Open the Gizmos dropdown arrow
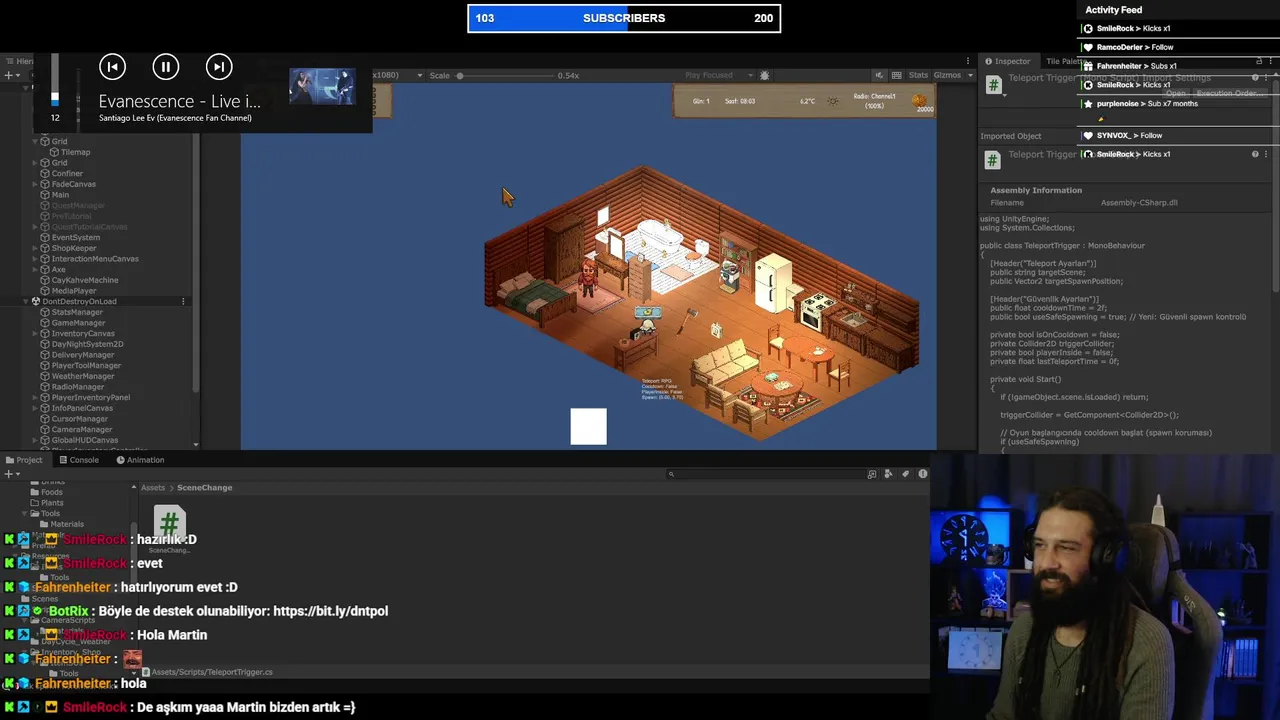This screenshot has height=720, width=1280. click(970, 75)
